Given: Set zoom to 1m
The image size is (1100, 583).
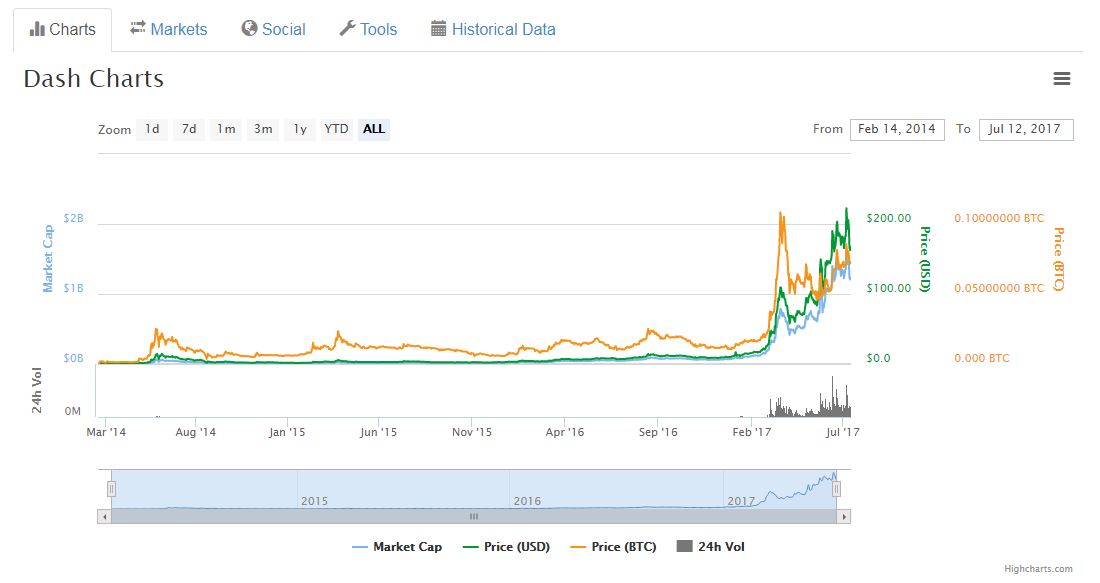Looking at the screenshot, I should [x=226, y=129].
